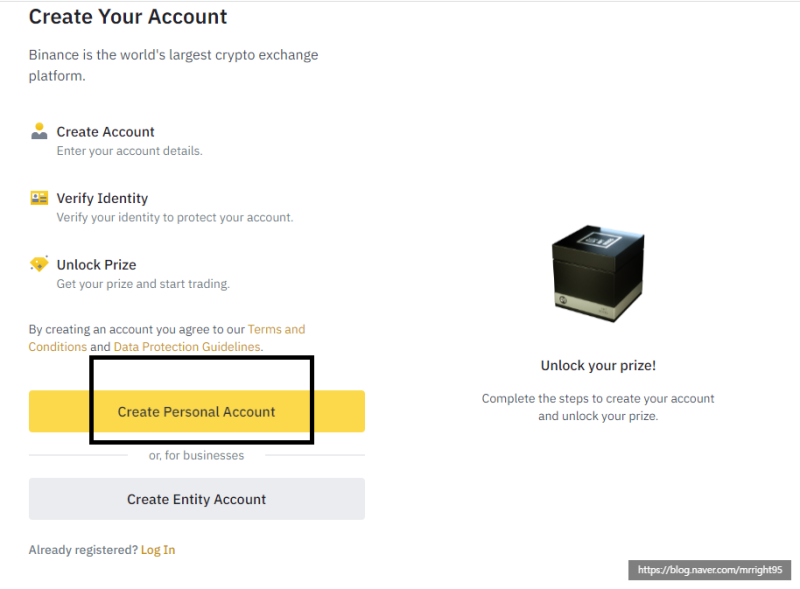
Task: Click the Create Account step heading
Action: 106,132
